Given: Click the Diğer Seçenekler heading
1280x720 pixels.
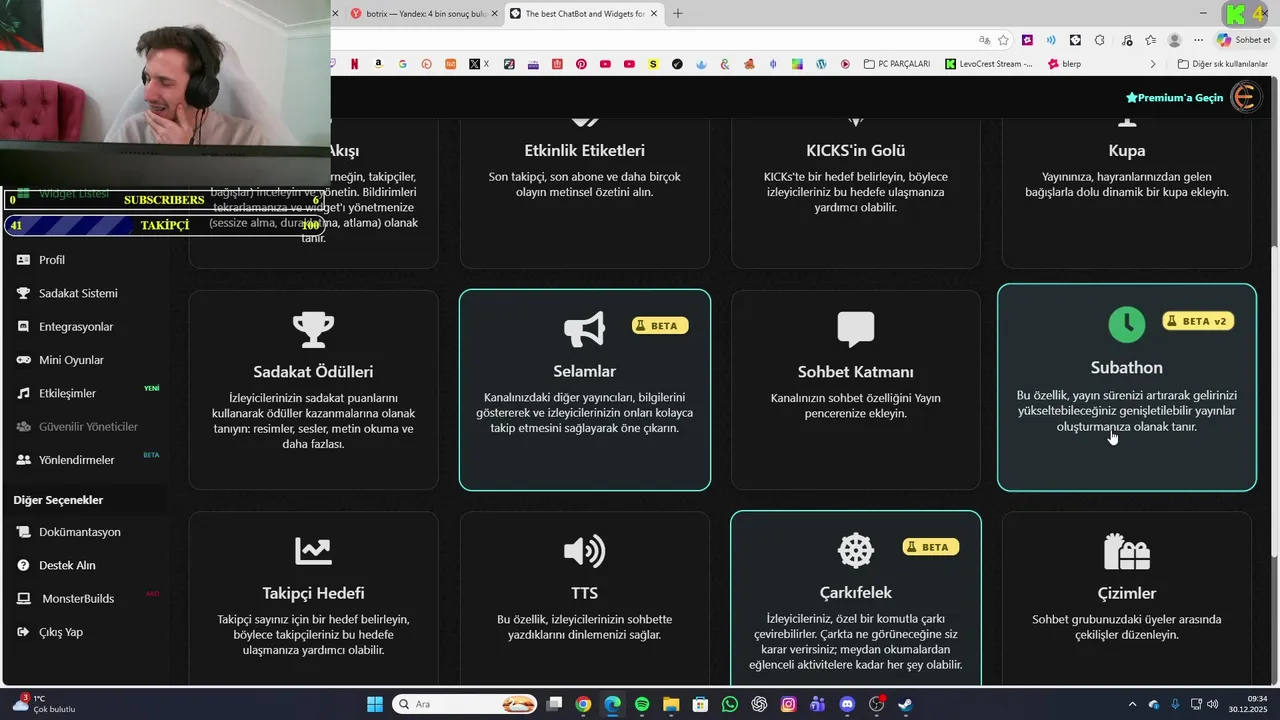Looking at the screenshot, I should click(x=58, y=500).
